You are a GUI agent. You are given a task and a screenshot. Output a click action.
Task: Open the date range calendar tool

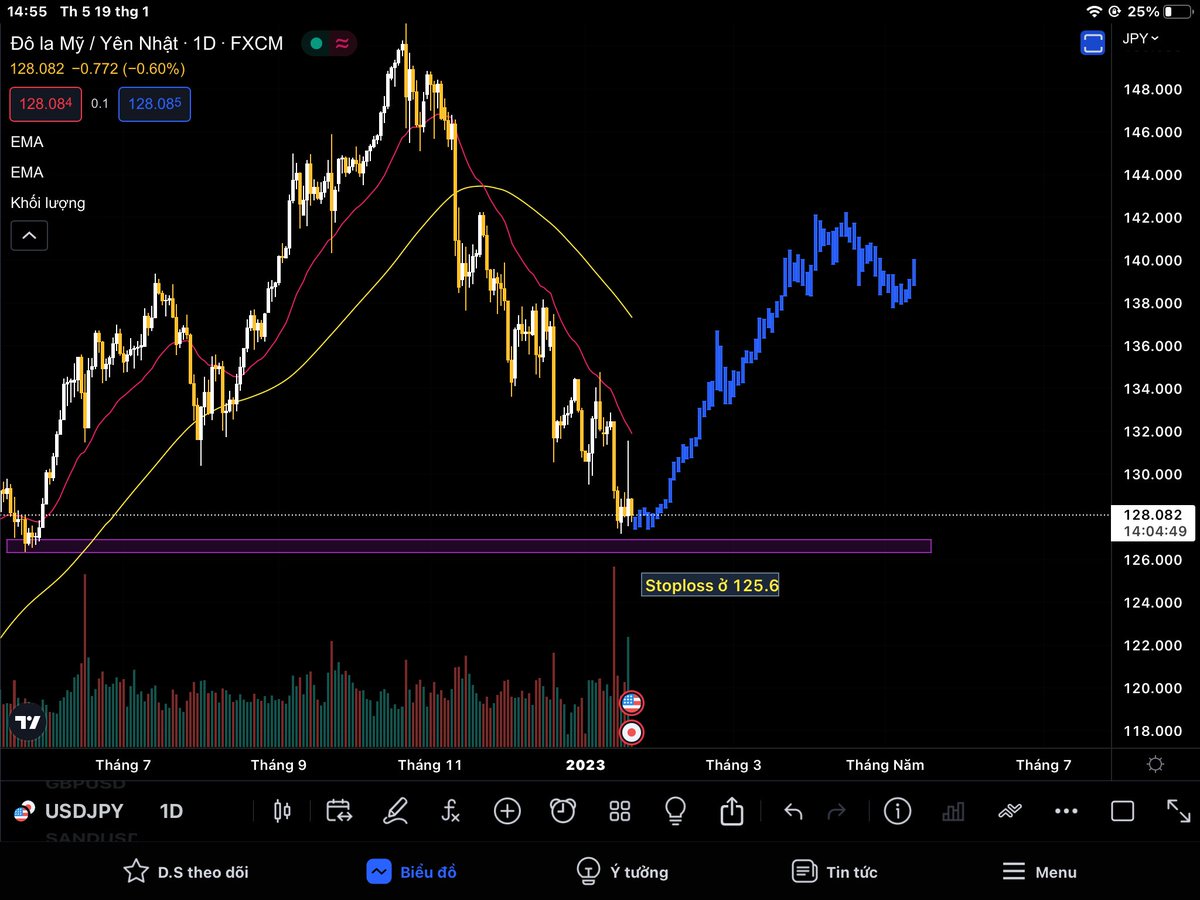[x=339, y=811]
